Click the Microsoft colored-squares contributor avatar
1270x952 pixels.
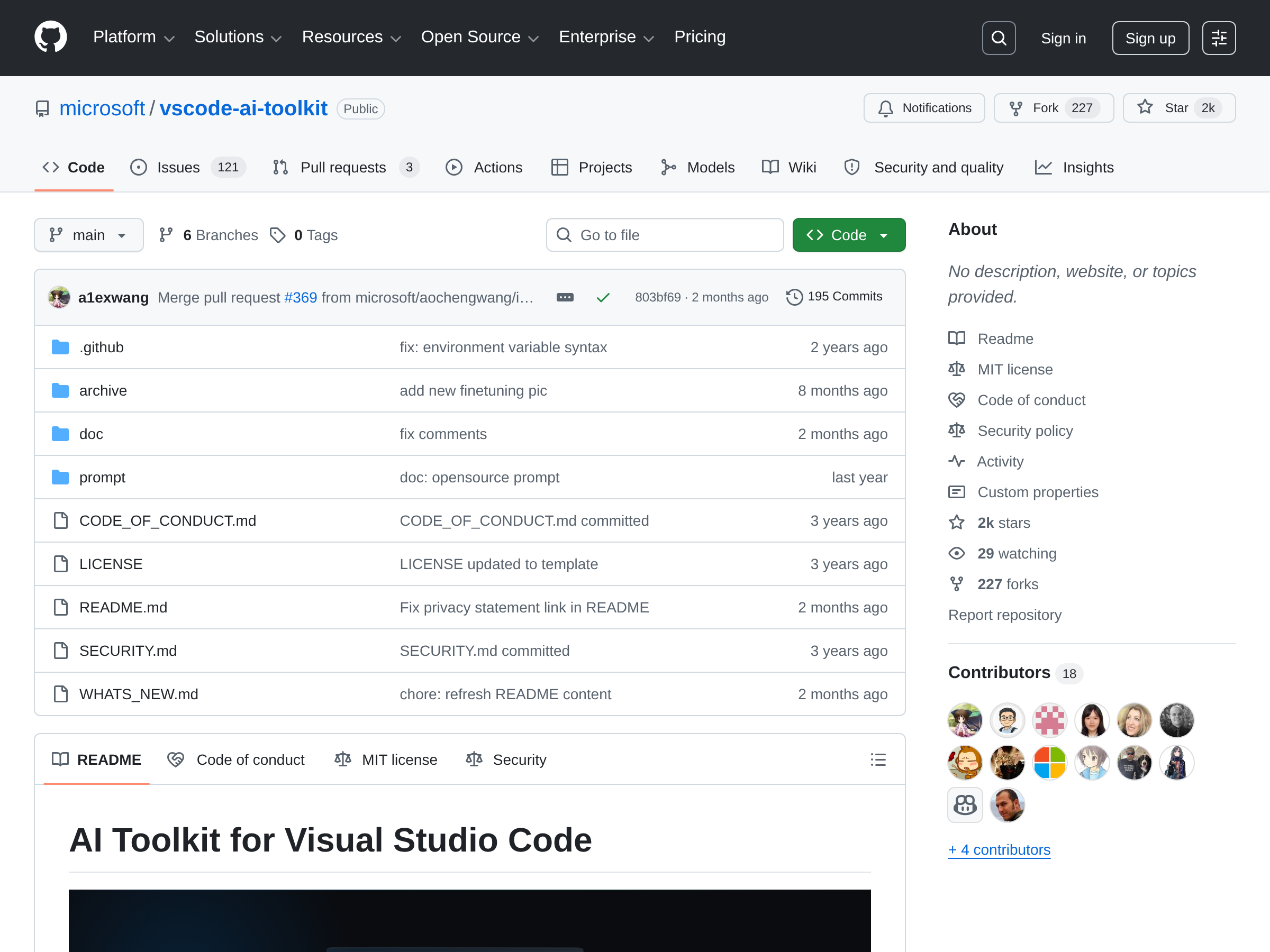(x=1049, y=762)
